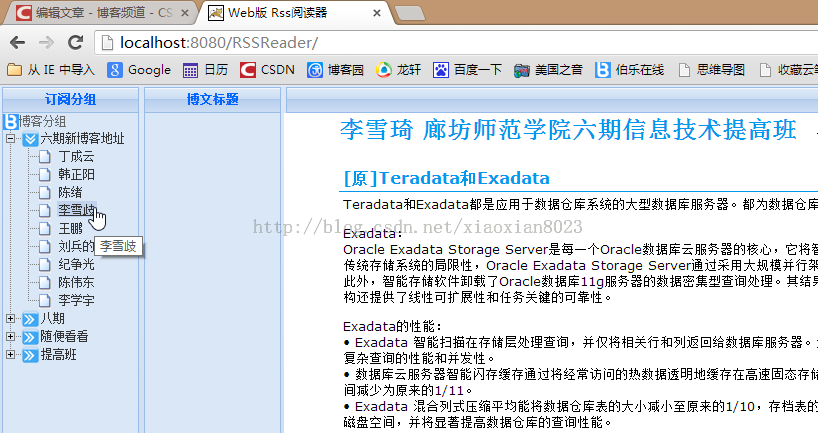The image size is (818, 433).
Task: Click the 随便看看 group arrow icon
Action: tap(30, 337)
